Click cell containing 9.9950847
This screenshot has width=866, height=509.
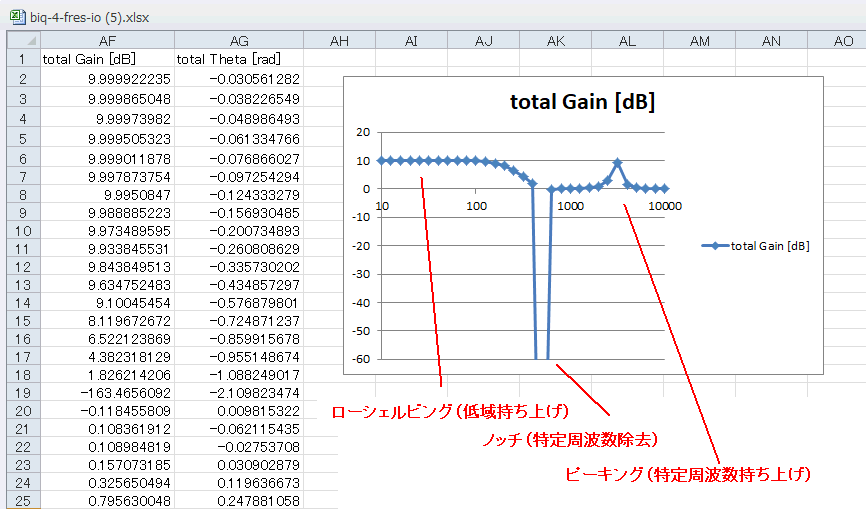107,195
